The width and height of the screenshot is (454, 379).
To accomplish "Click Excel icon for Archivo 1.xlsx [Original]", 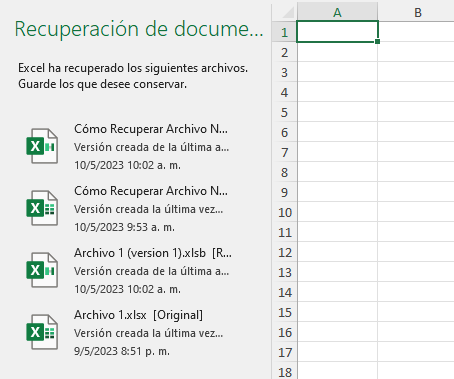I will click(42, 332).
